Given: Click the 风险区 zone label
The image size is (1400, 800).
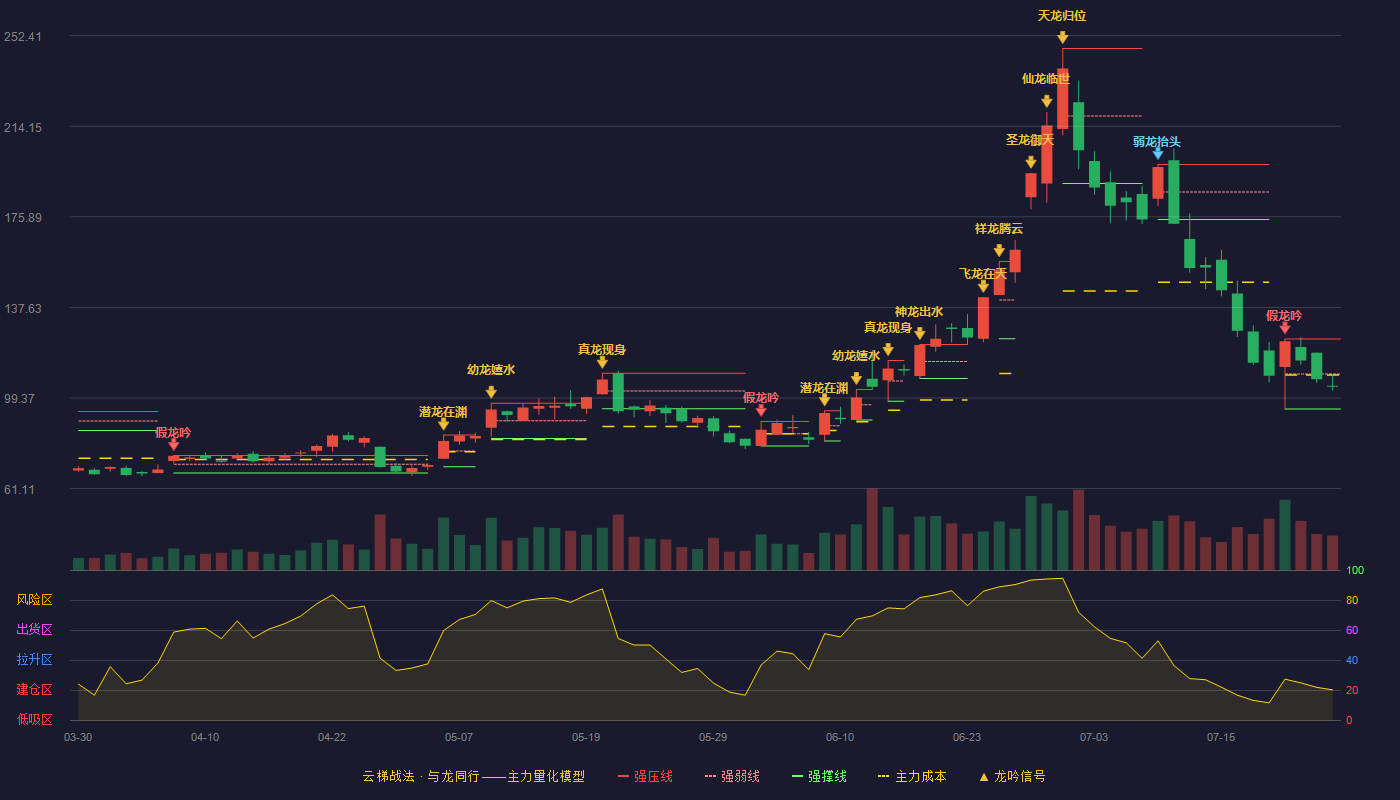Looking at the screenshot, I should (34, 600).
